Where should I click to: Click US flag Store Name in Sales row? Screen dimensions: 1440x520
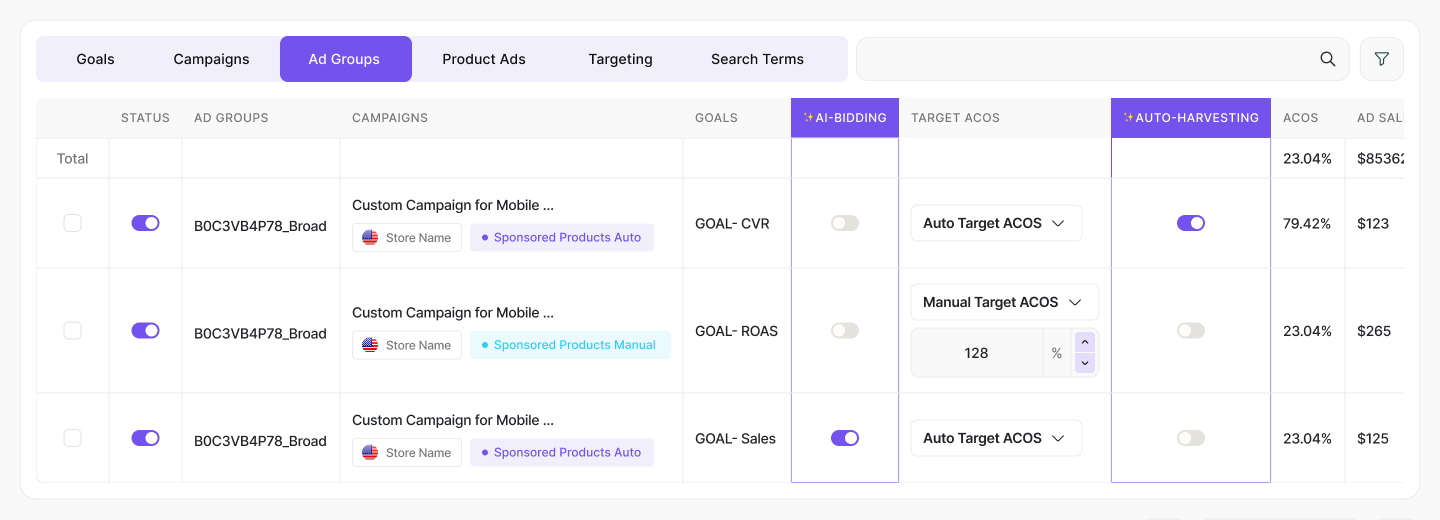click(x=407, y=453)
